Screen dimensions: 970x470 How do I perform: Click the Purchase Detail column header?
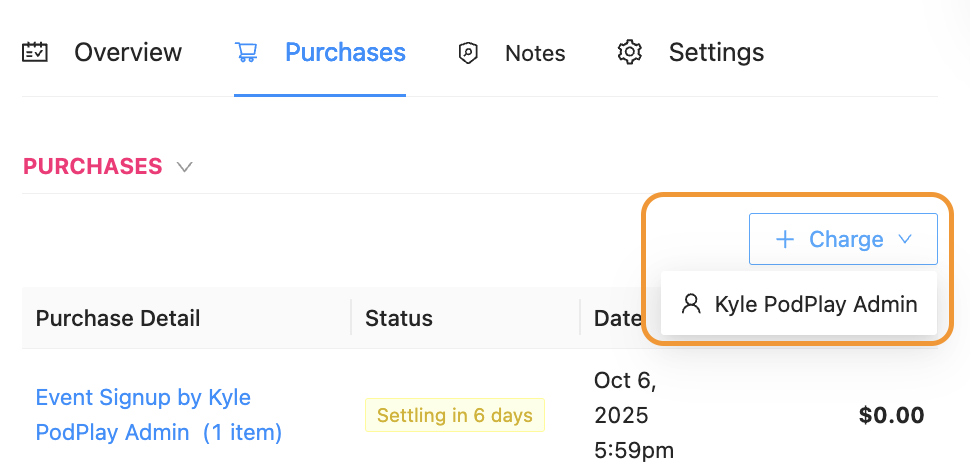click(x=118, y=318)
